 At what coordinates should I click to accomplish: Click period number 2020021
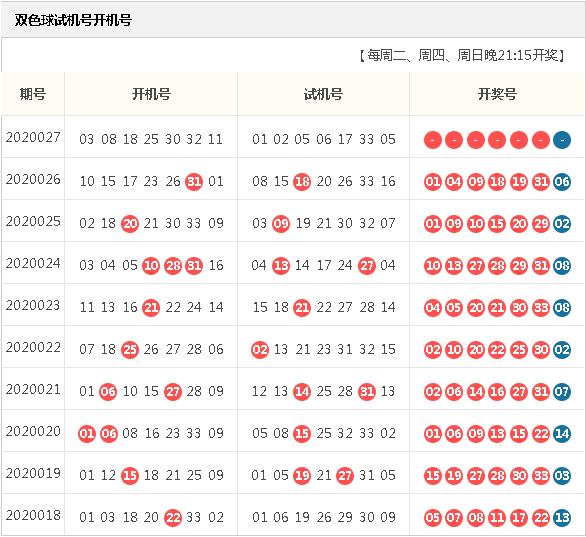[33, 389]
